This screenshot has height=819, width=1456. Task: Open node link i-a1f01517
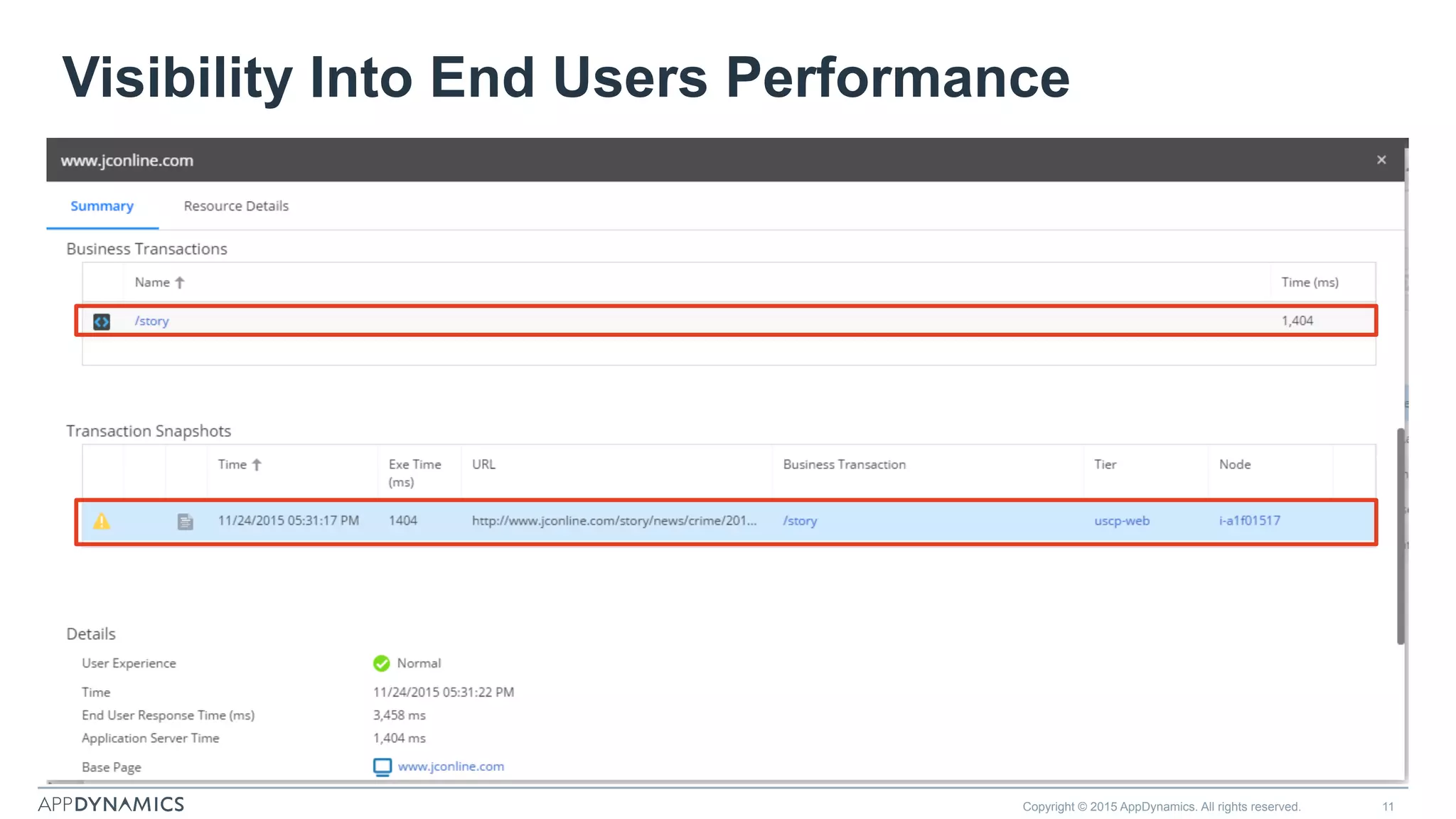click(1249, 520)
